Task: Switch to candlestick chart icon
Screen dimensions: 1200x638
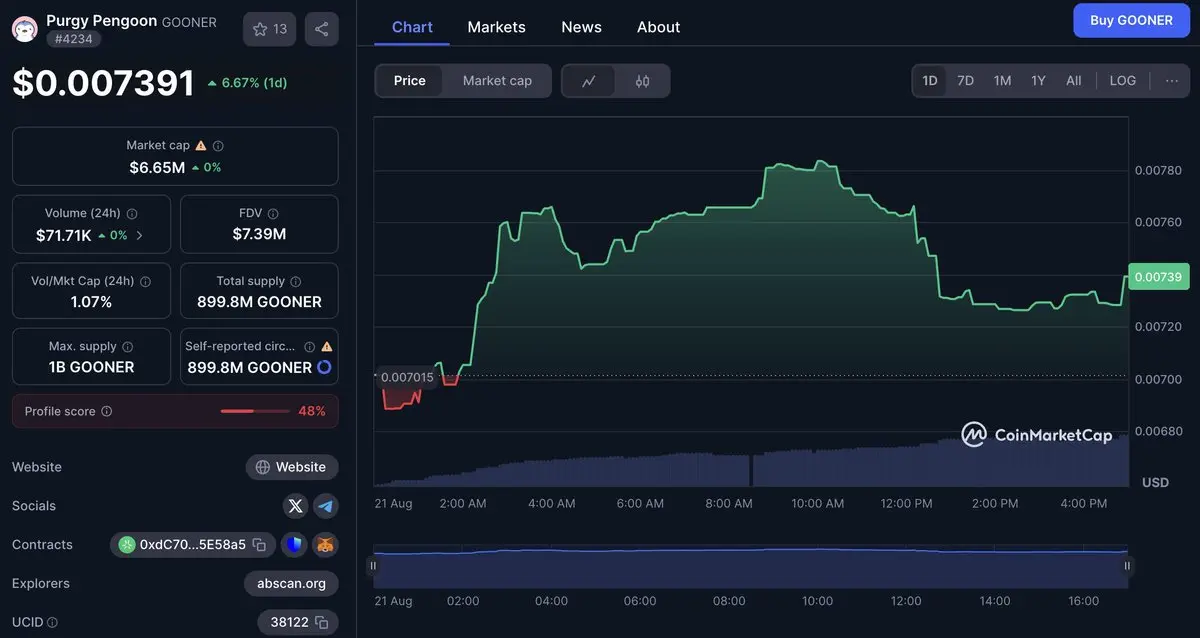Action: click(642, 81)
